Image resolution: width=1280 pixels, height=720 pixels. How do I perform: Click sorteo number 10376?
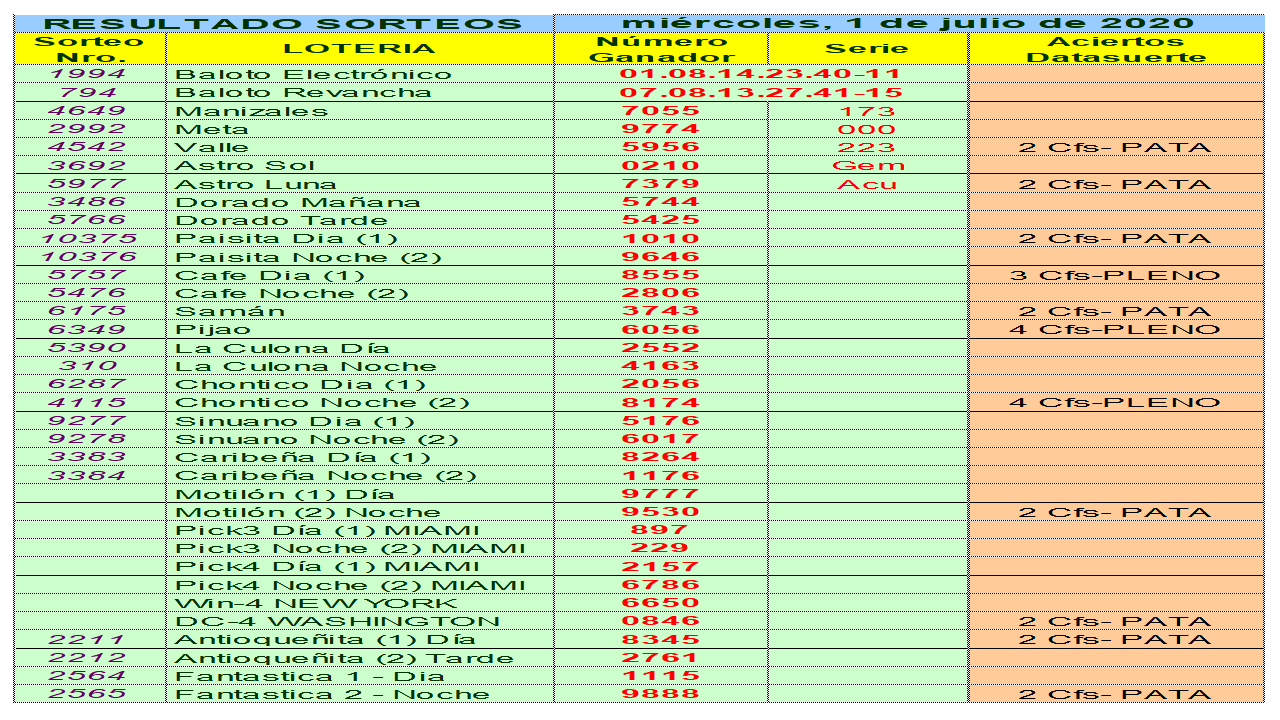tap(89, 257)
